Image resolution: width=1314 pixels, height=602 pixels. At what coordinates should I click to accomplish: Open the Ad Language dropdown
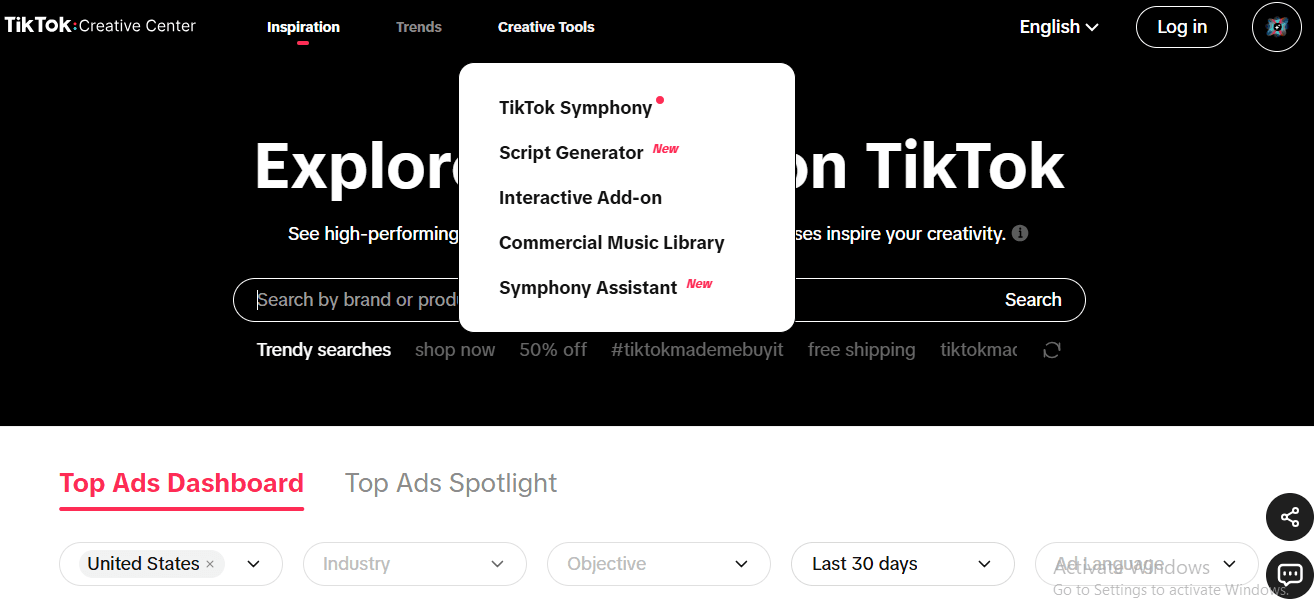point(1146,564)
